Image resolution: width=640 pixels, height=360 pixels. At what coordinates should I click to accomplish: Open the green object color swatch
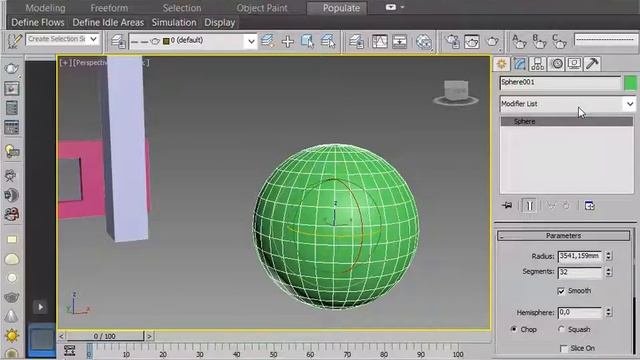[x=630, y=83]
